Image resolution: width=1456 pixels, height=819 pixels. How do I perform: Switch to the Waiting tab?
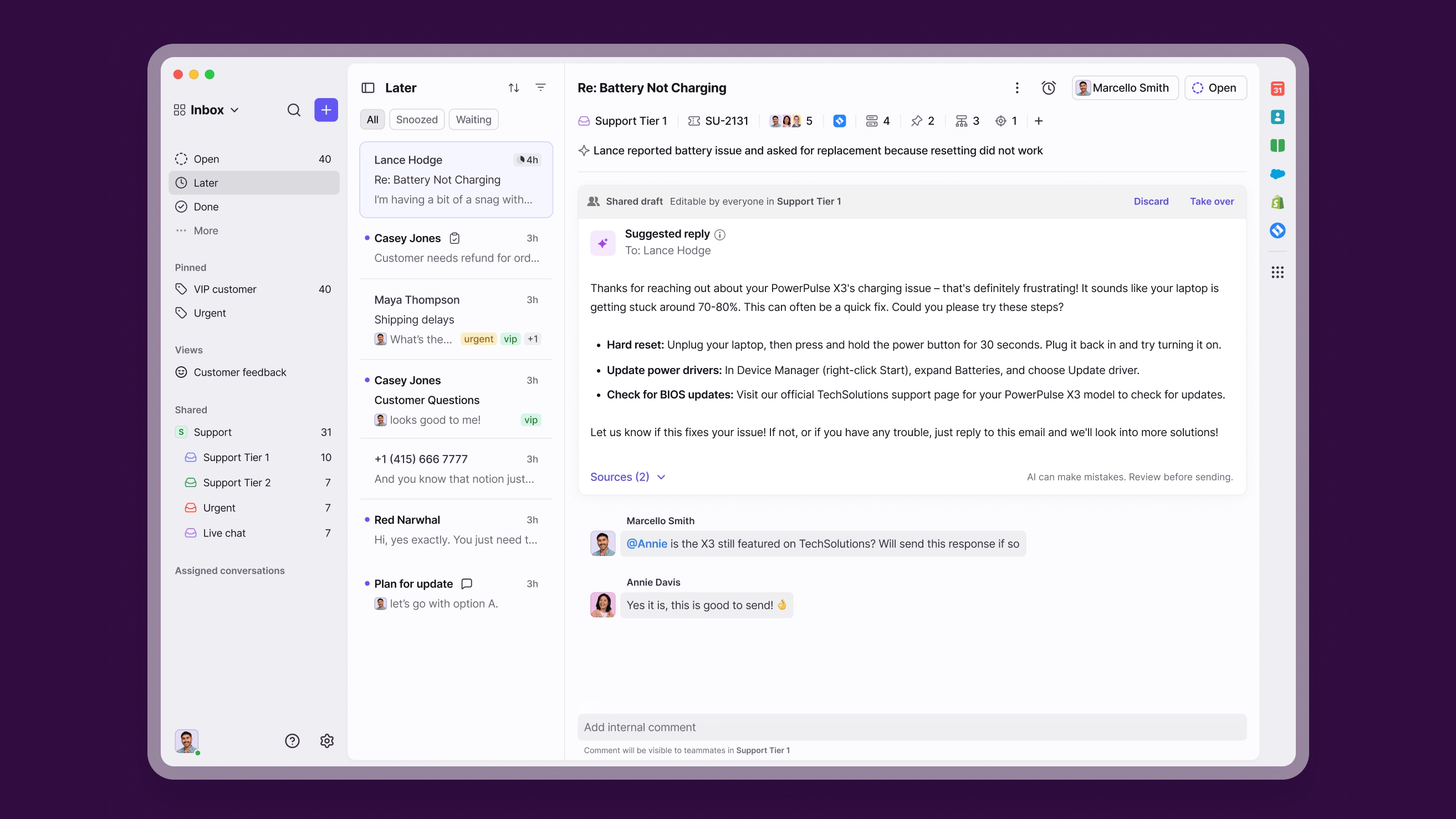click(x=474, y=119)
